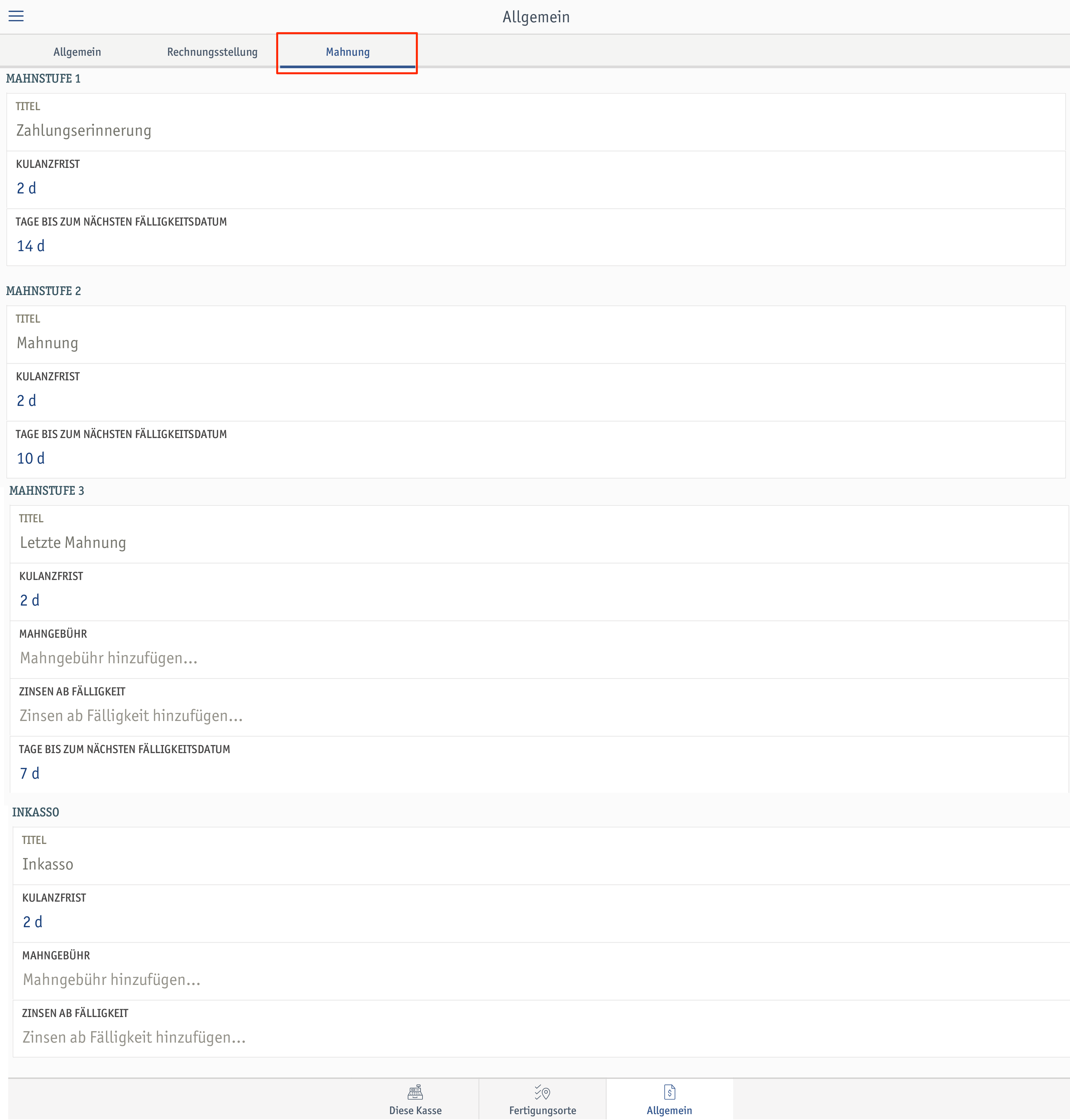Change Mahnstufe 3 next due date 7 d
Viewport: 1070px width, 1120px height.
(539, 764)
